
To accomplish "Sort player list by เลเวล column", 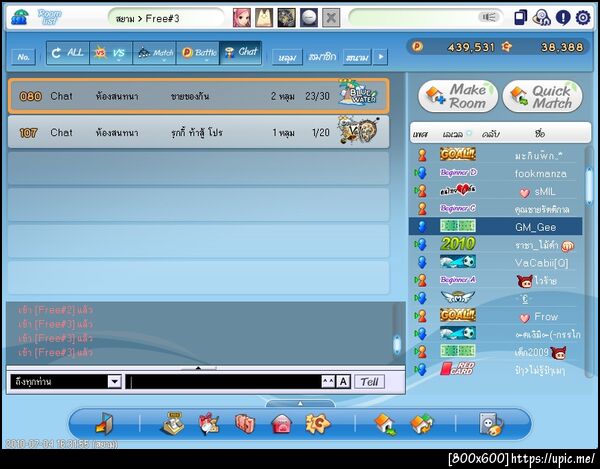I will pos(453,134).
